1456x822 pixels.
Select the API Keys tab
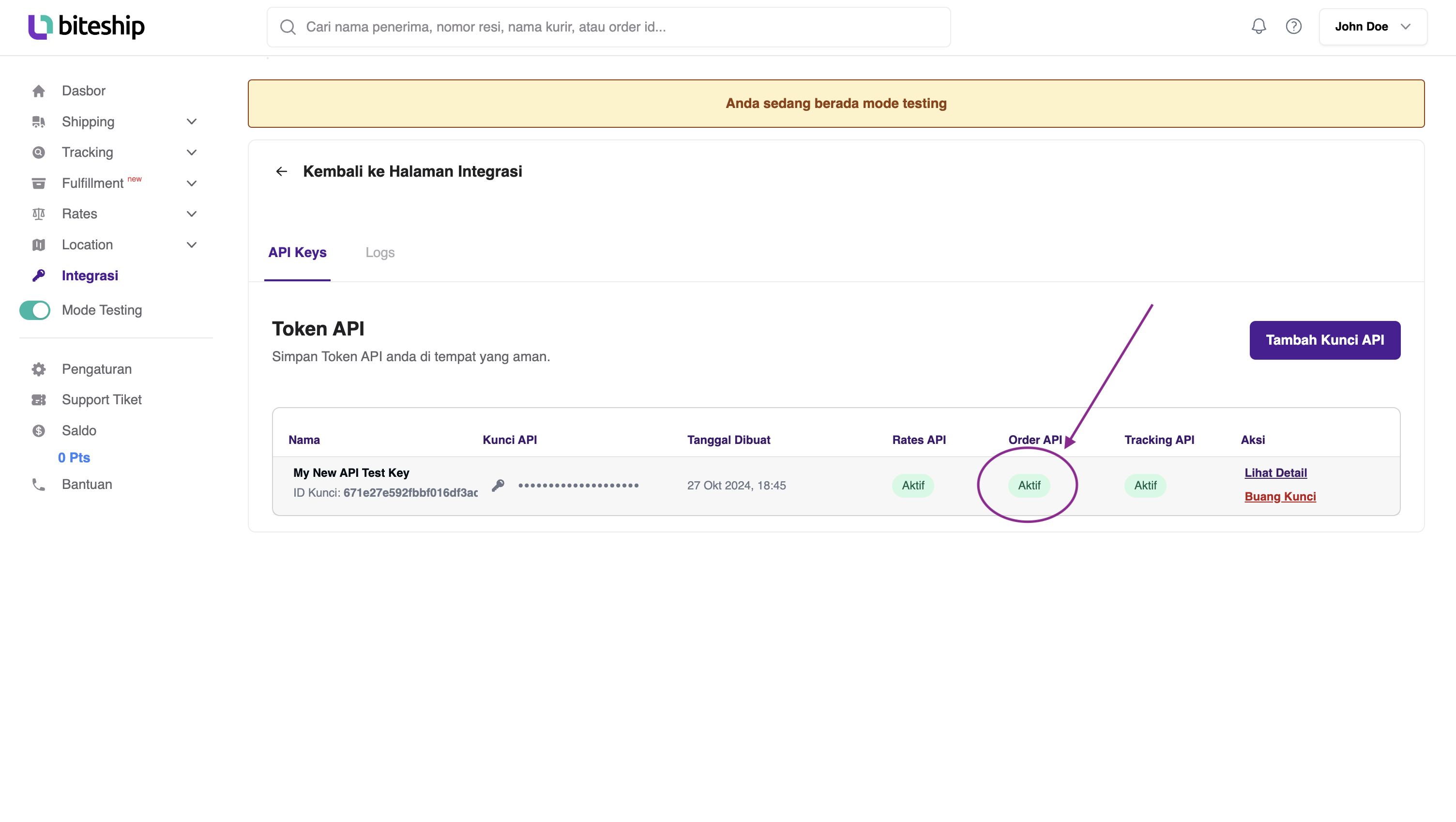click(x=297, y=253)
